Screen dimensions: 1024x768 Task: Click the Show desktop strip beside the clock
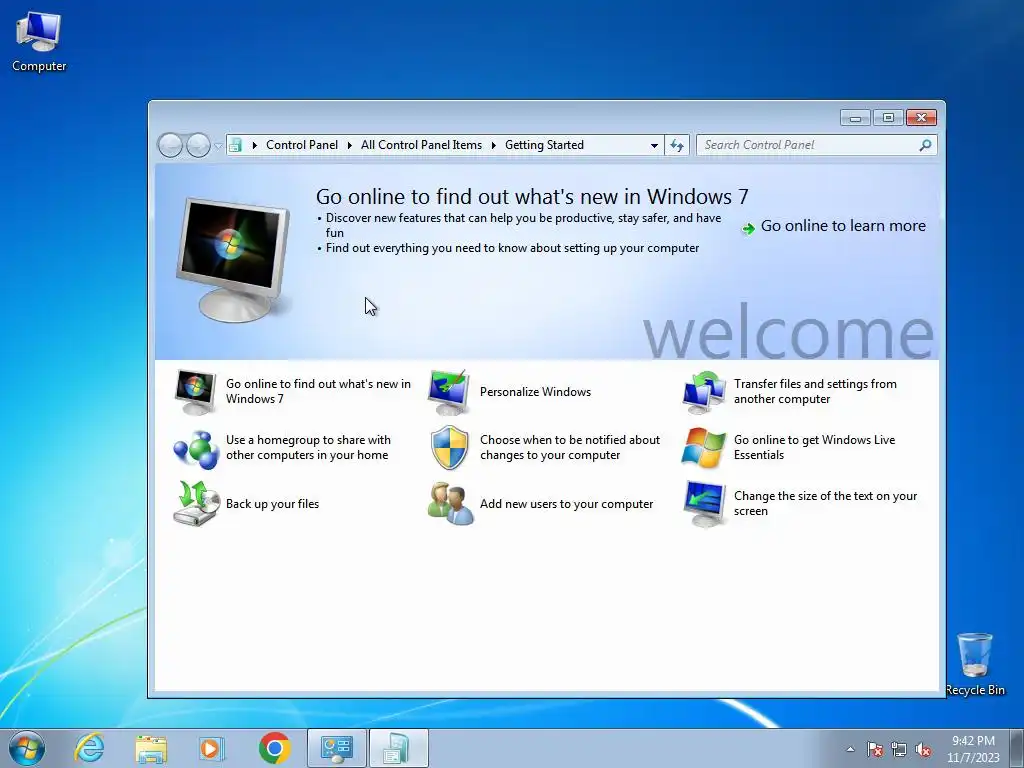pyautogui.click(x=1016, y=748)
